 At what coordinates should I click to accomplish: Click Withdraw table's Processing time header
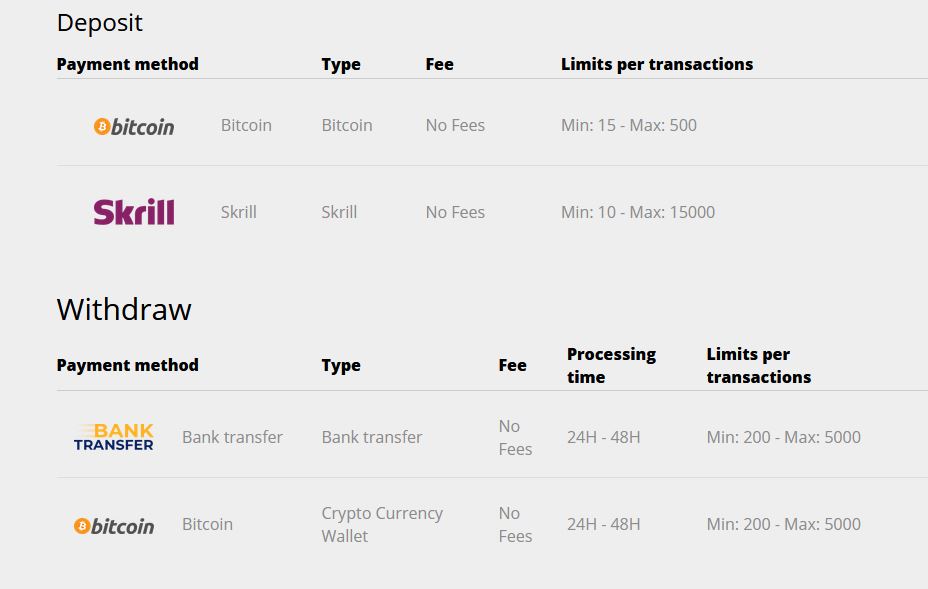coord(611,365)
